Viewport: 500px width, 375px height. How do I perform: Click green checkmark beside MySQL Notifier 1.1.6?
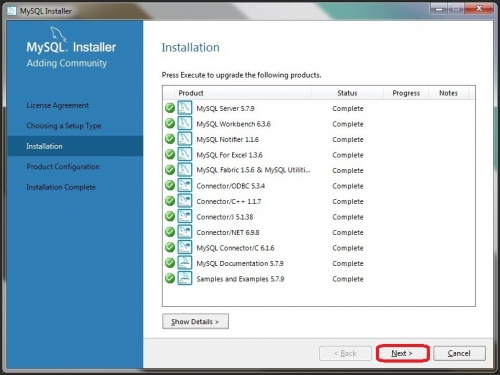tap(170, 139)
